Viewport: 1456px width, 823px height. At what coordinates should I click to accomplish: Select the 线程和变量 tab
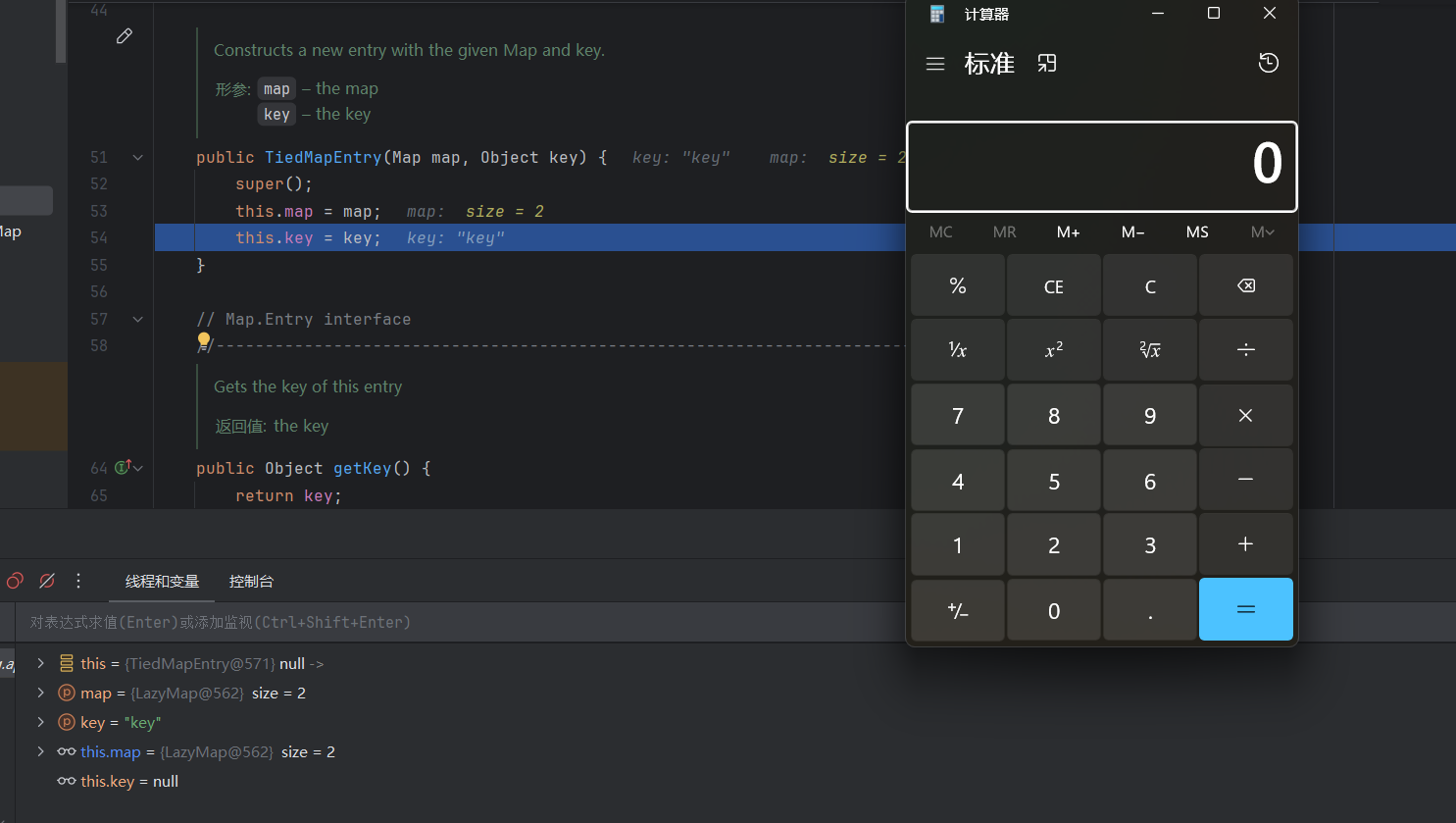[162, 582]
